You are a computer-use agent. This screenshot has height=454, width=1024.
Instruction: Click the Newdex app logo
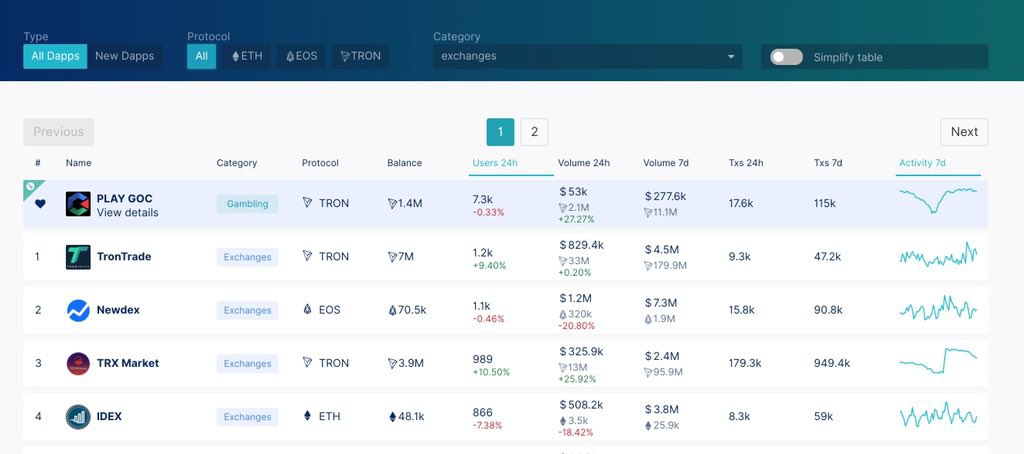78,310
